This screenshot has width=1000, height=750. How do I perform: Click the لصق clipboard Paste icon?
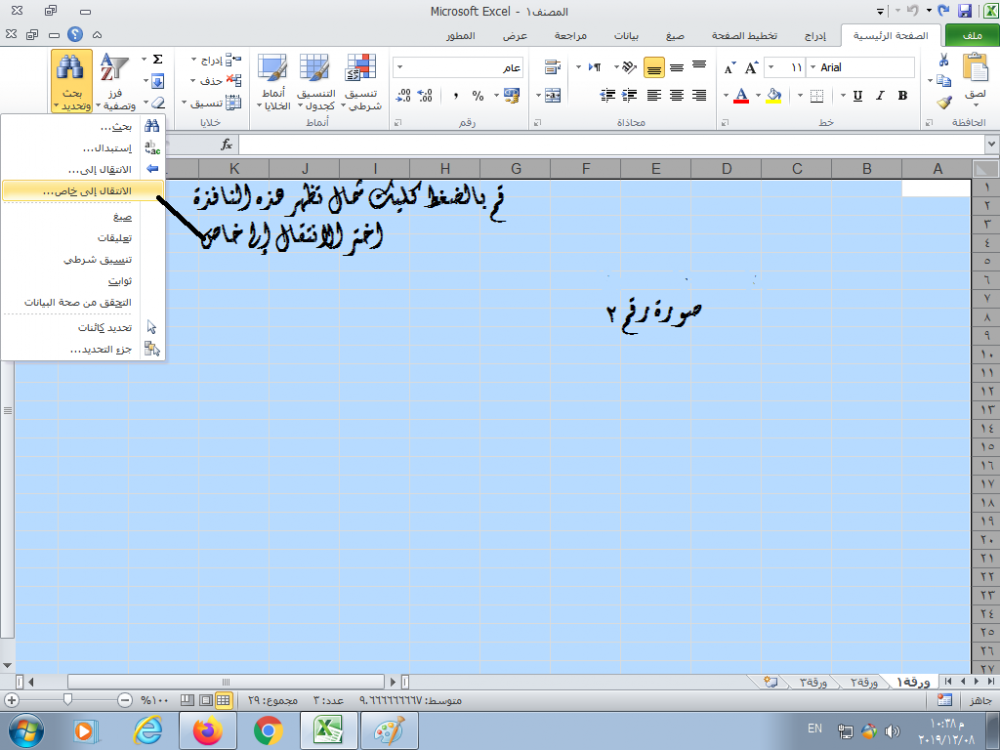click(976, 67)
